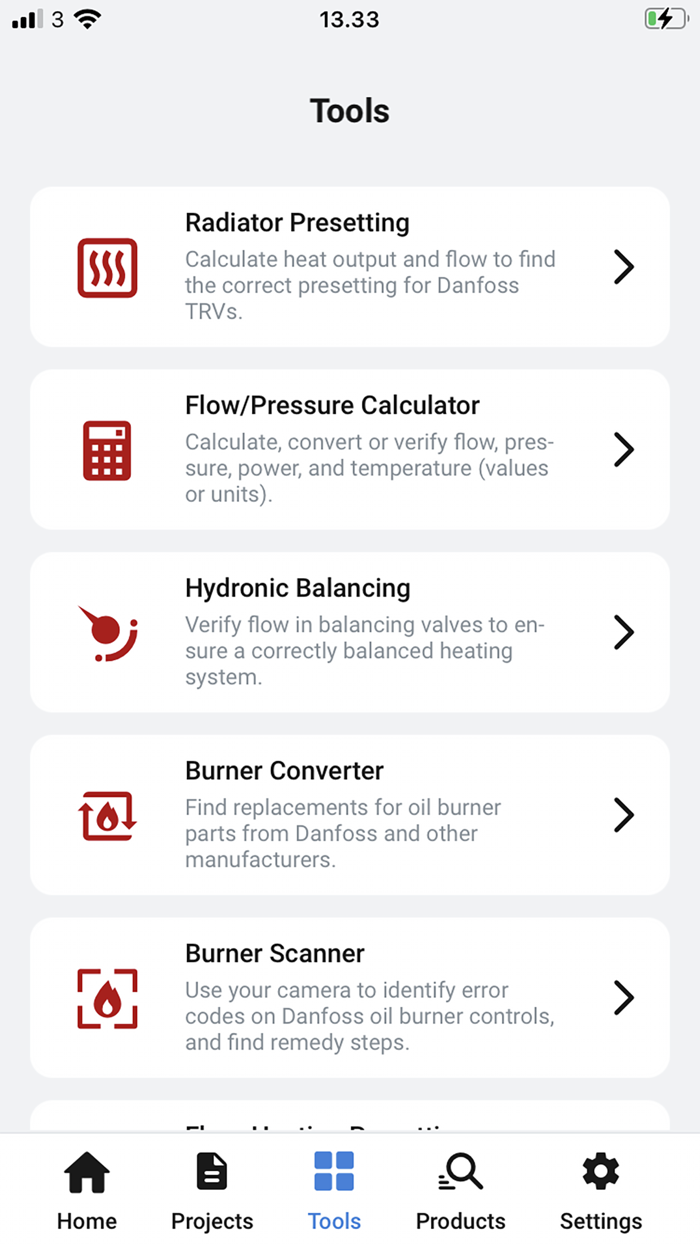The image size is (700, 1244).
Task: Expand the Radiator Presetting entry via its chevron
Action: tap(623, 267)
